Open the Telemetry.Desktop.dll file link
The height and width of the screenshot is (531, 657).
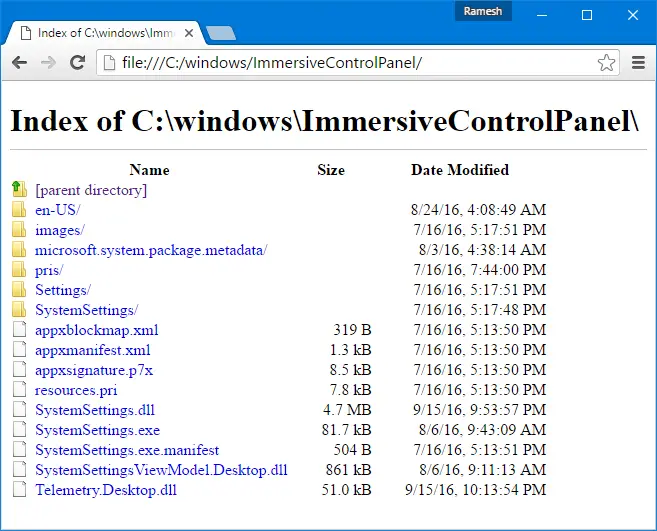click(x=106, y=490)
